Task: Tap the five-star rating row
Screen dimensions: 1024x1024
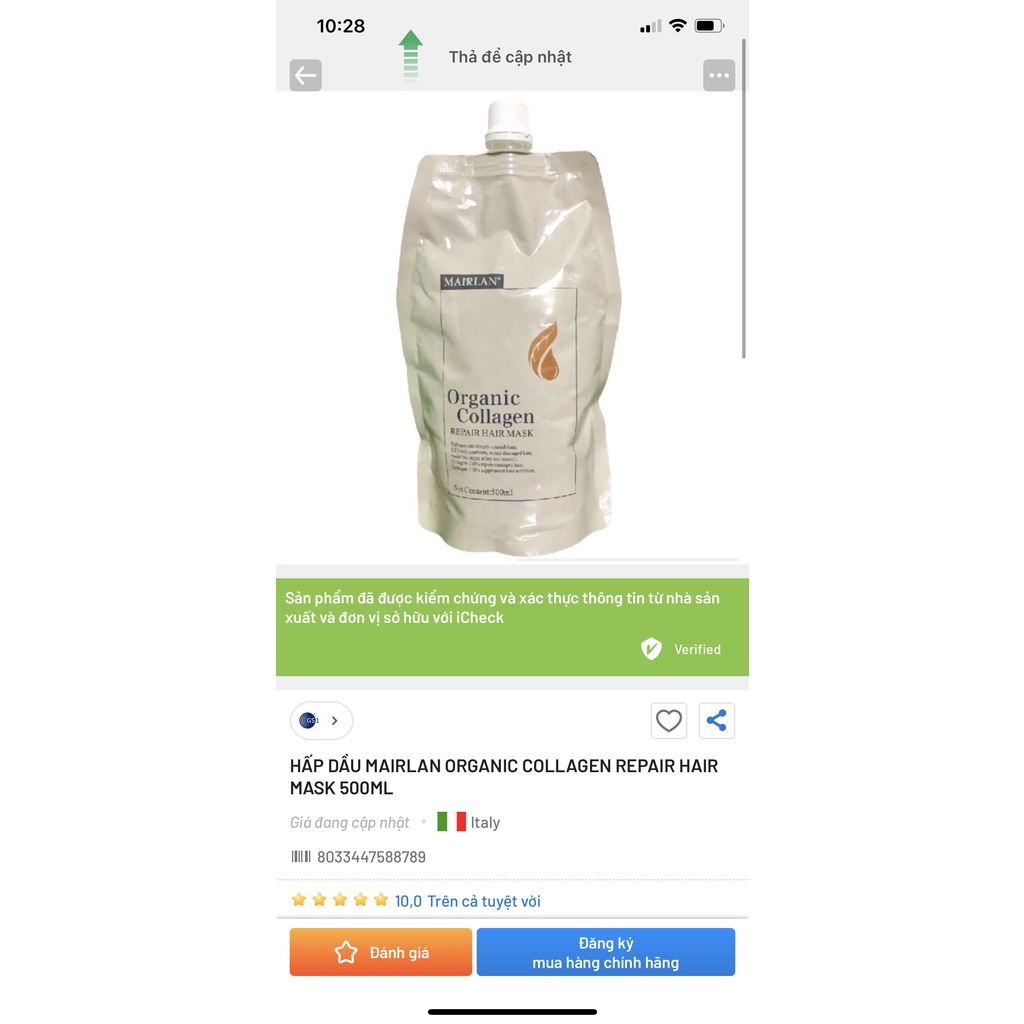Action: 340,901
